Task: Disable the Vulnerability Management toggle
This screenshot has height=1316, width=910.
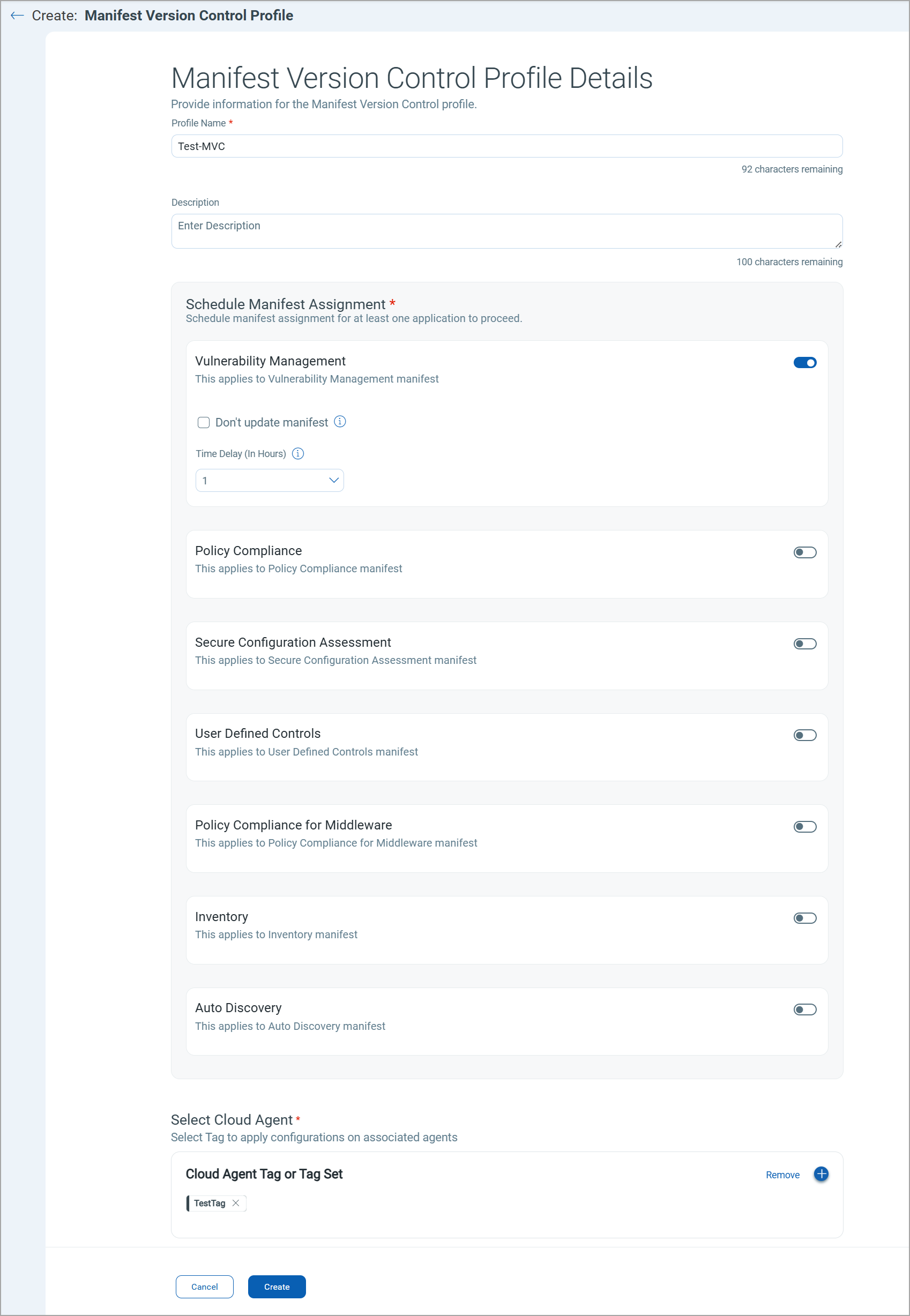Action: click(x=804, y=362)
